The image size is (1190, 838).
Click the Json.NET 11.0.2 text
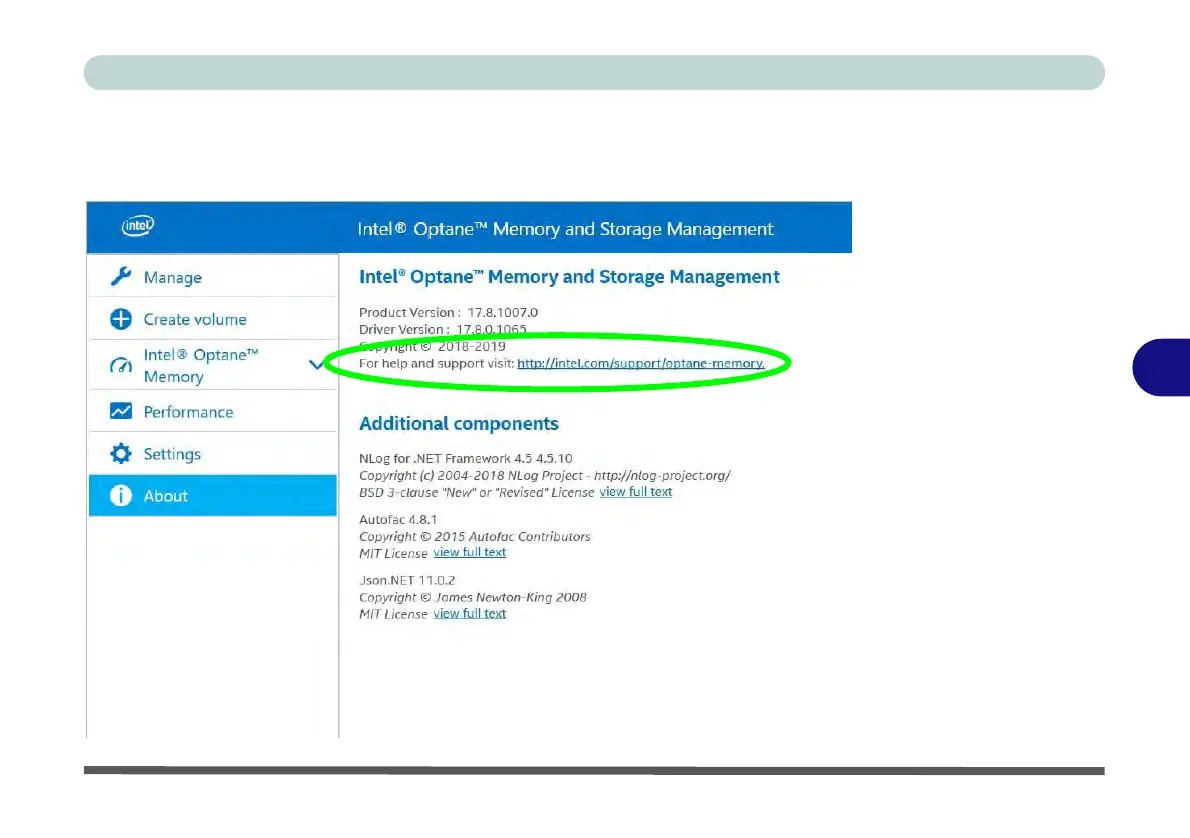[407, 580]
